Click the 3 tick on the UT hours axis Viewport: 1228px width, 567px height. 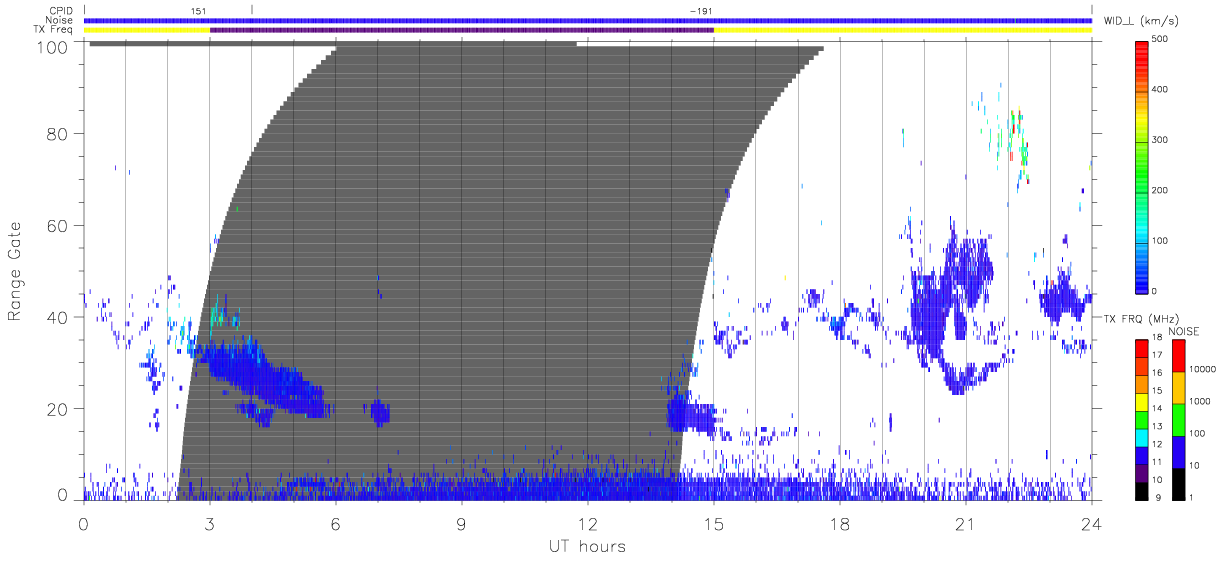(x=210, y=522)
